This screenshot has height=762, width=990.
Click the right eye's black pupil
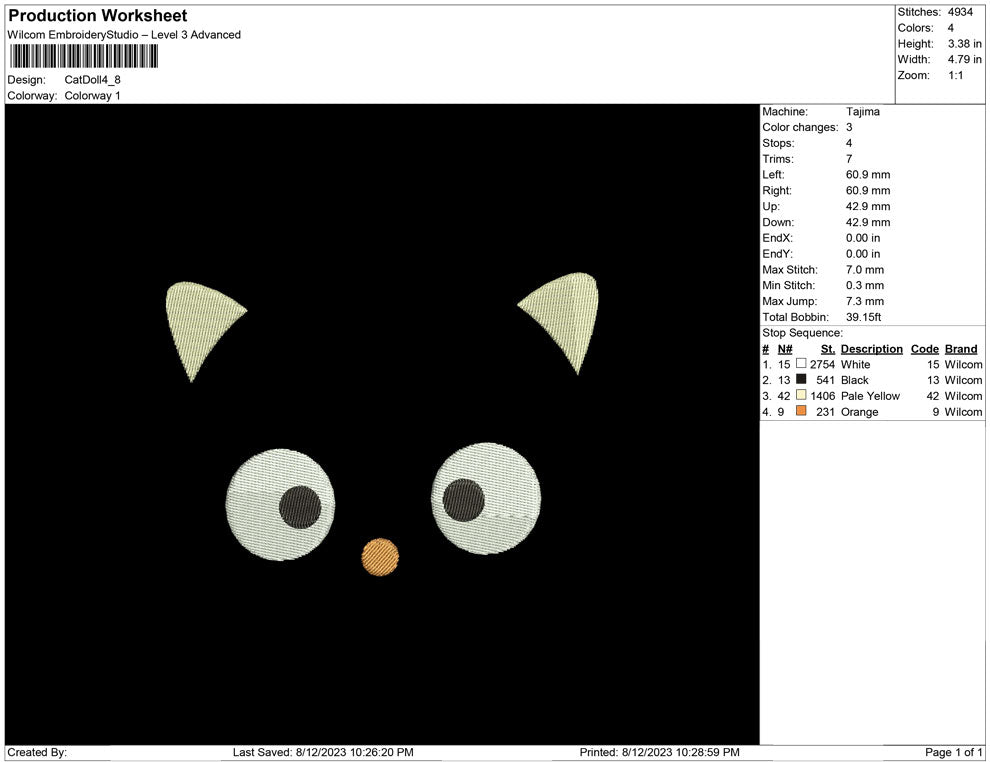coord(464,500)
